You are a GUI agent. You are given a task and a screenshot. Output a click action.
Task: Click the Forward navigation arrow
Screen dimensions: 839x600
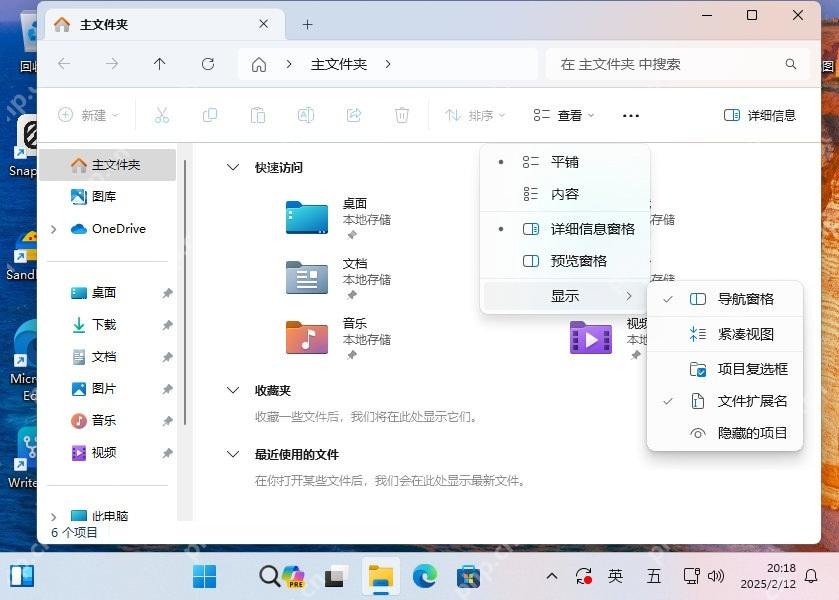tap(112, 64)
